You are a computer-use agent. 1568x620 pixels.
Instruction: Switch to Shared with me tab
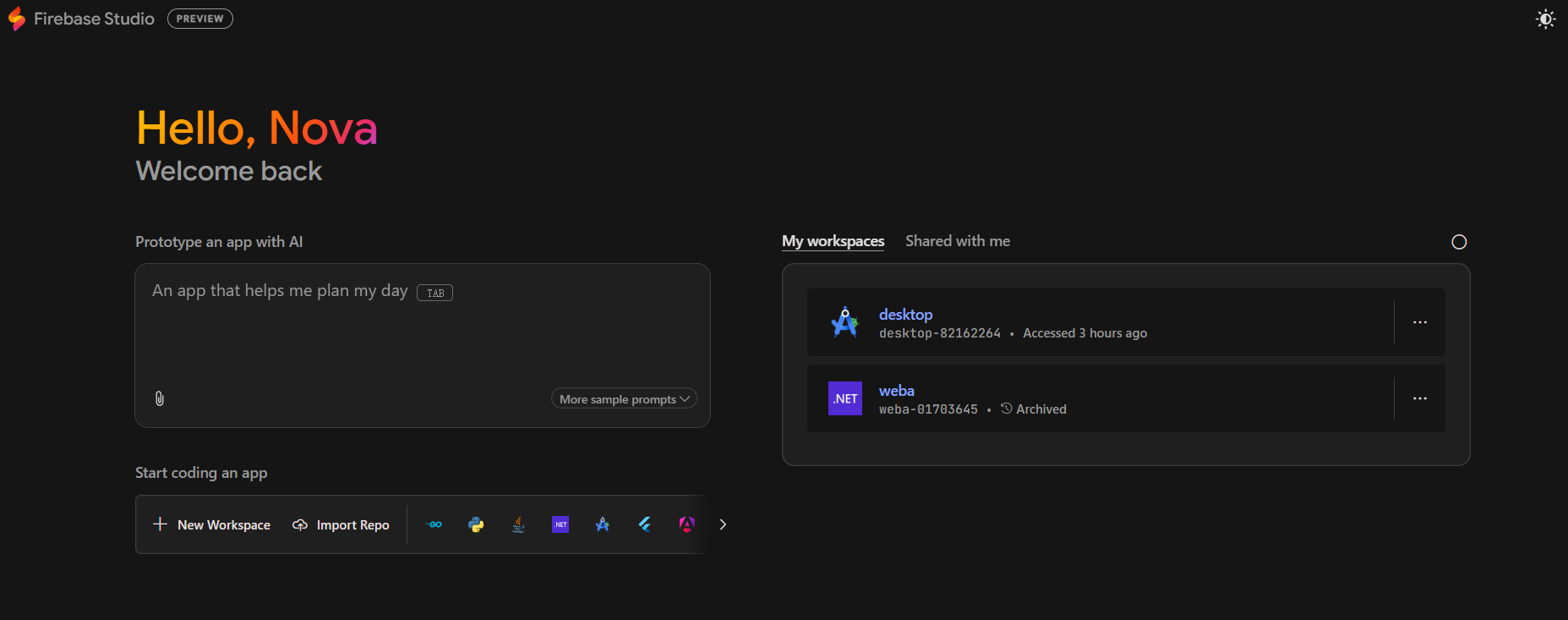tap(958, 241)
